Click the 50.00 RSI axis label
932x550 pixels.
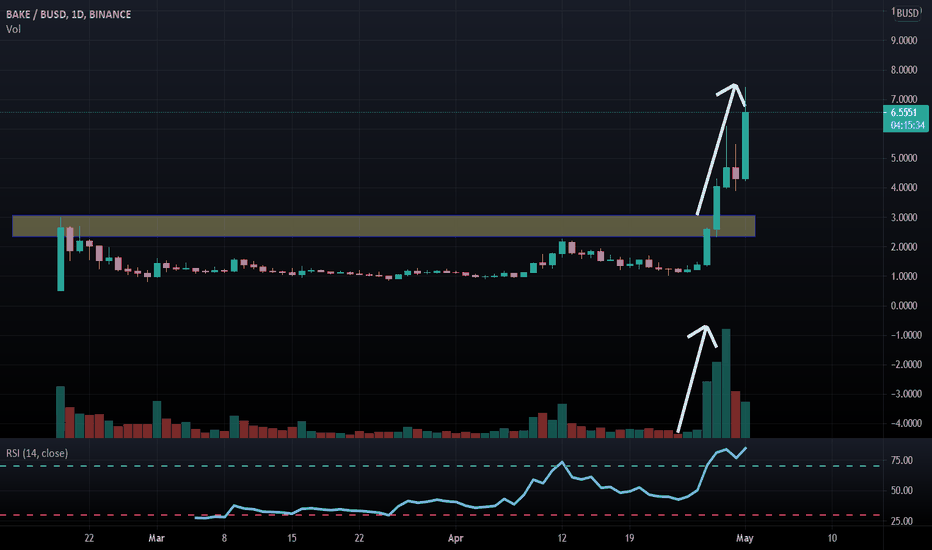(x=901, y=491)
